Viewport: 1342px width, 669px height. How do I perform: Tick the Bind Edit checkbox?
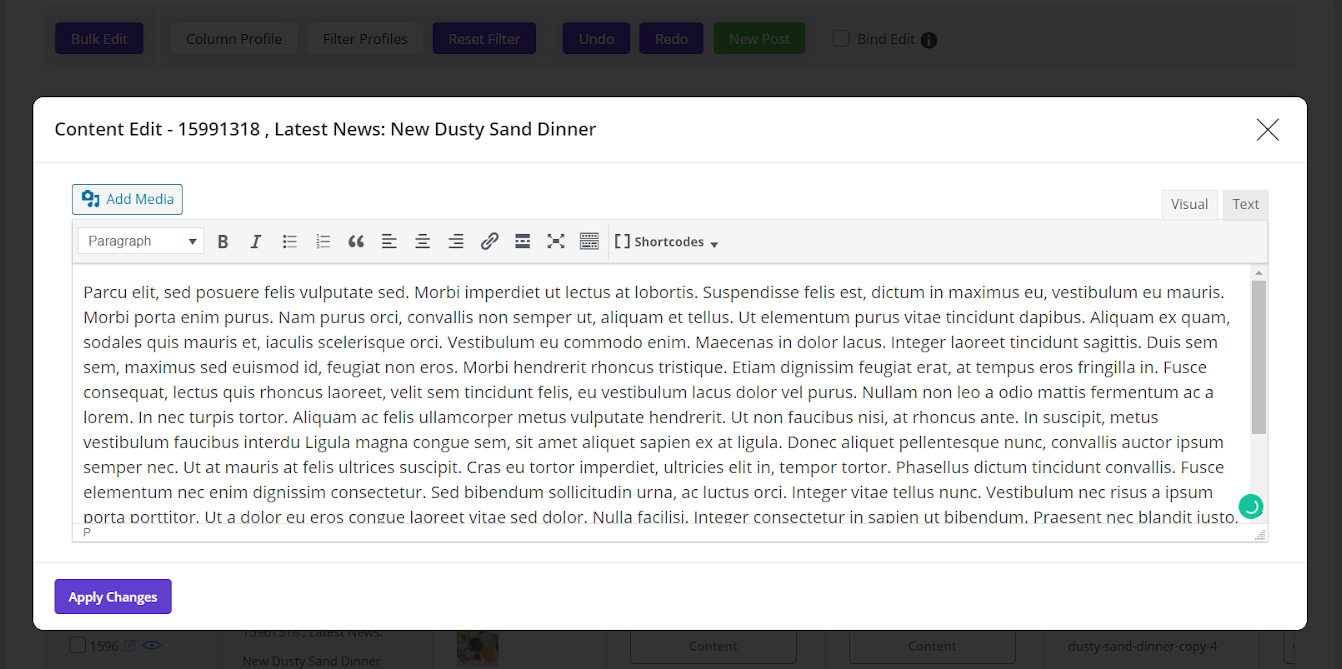pos(841,38)
